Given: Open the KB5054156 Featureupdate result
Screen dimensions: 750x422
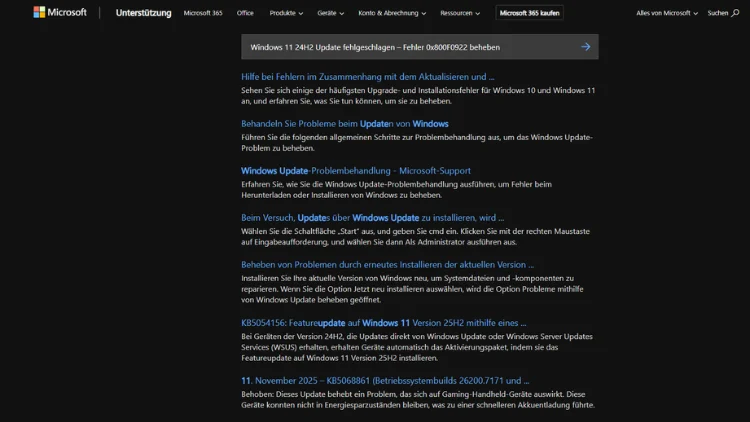Looking at the screenshot, I should [x=384, y=322].
